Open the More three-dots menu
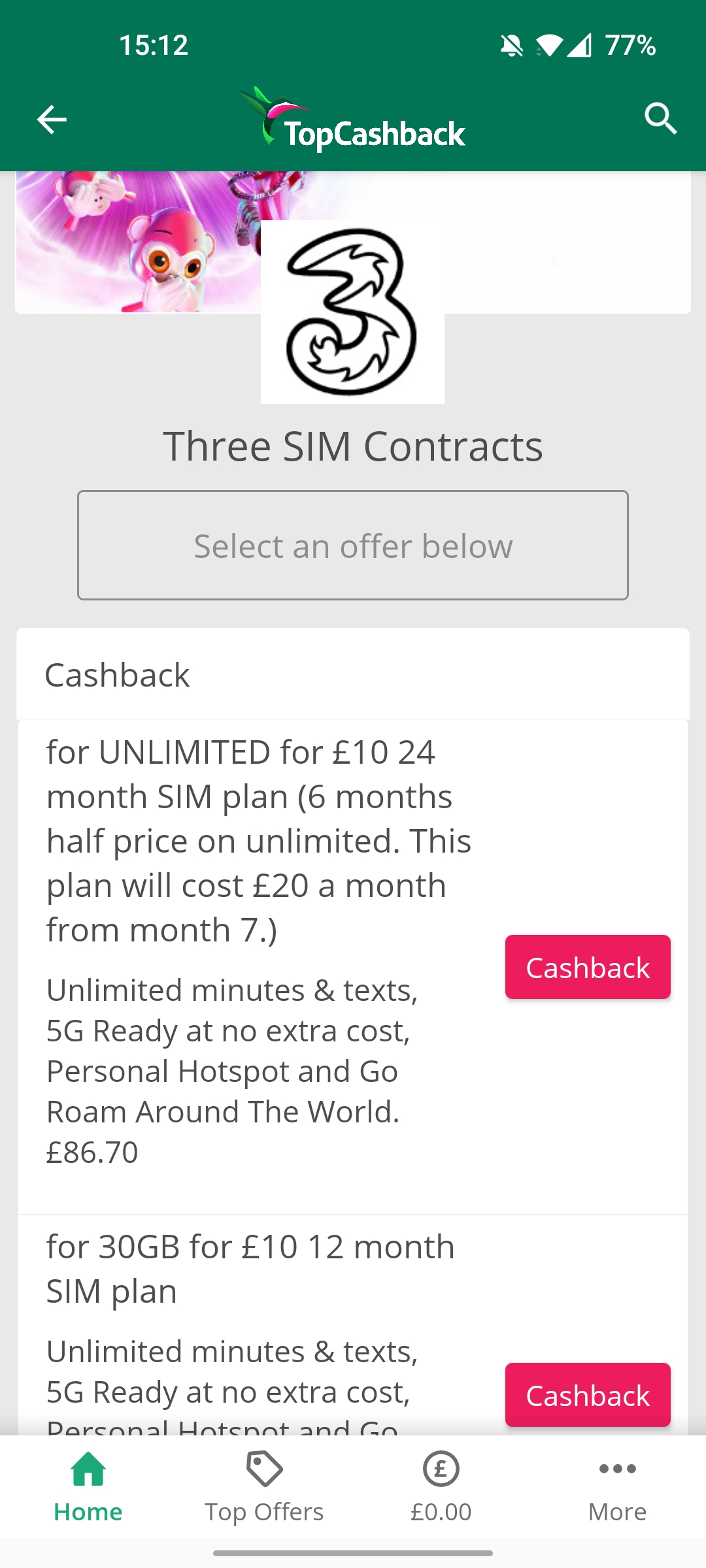706x1568 pixels. (x=617, y=1469)
